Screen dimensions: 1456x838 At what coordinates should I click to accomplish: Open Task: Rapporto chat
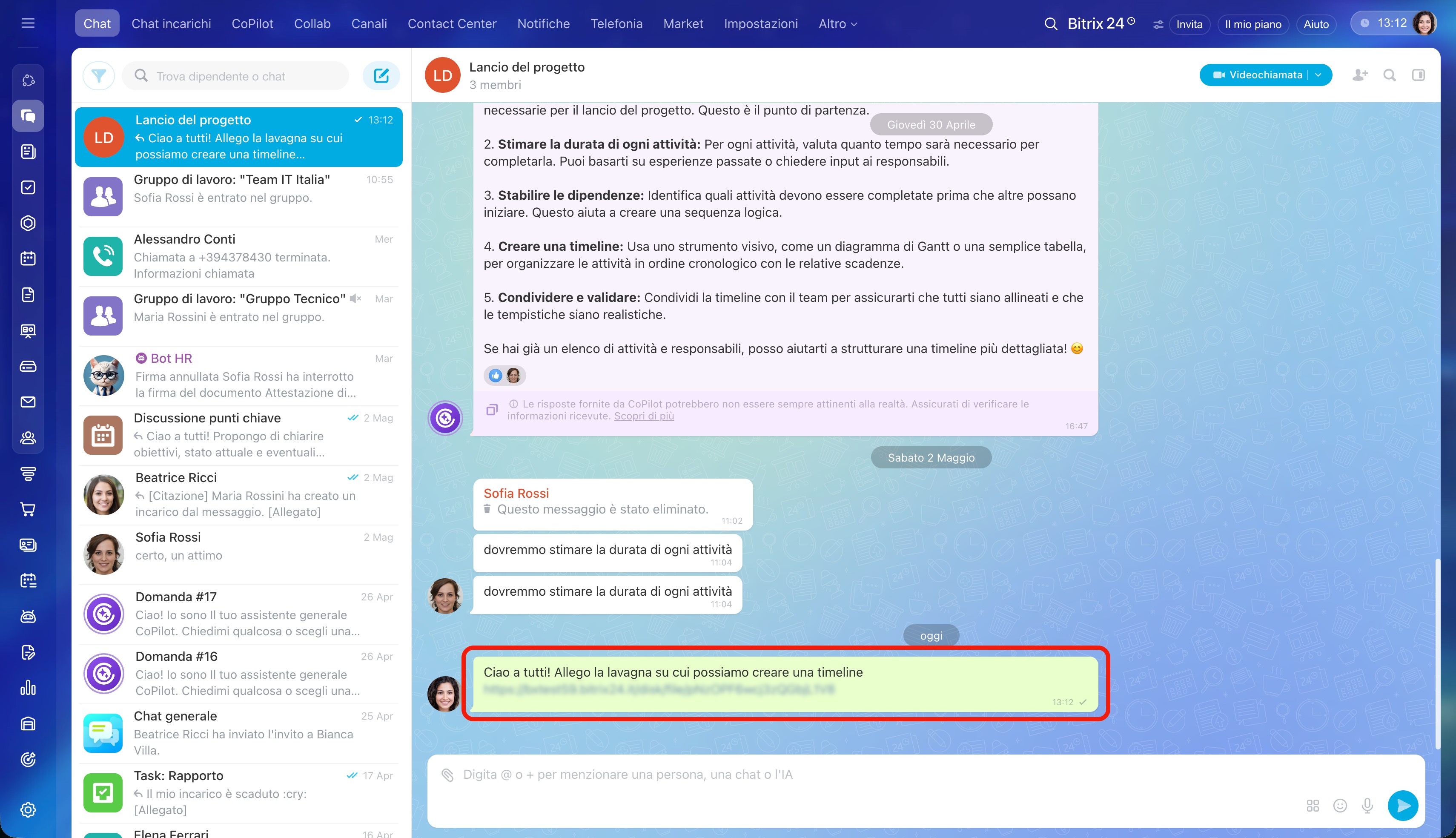tap(239, 792)
